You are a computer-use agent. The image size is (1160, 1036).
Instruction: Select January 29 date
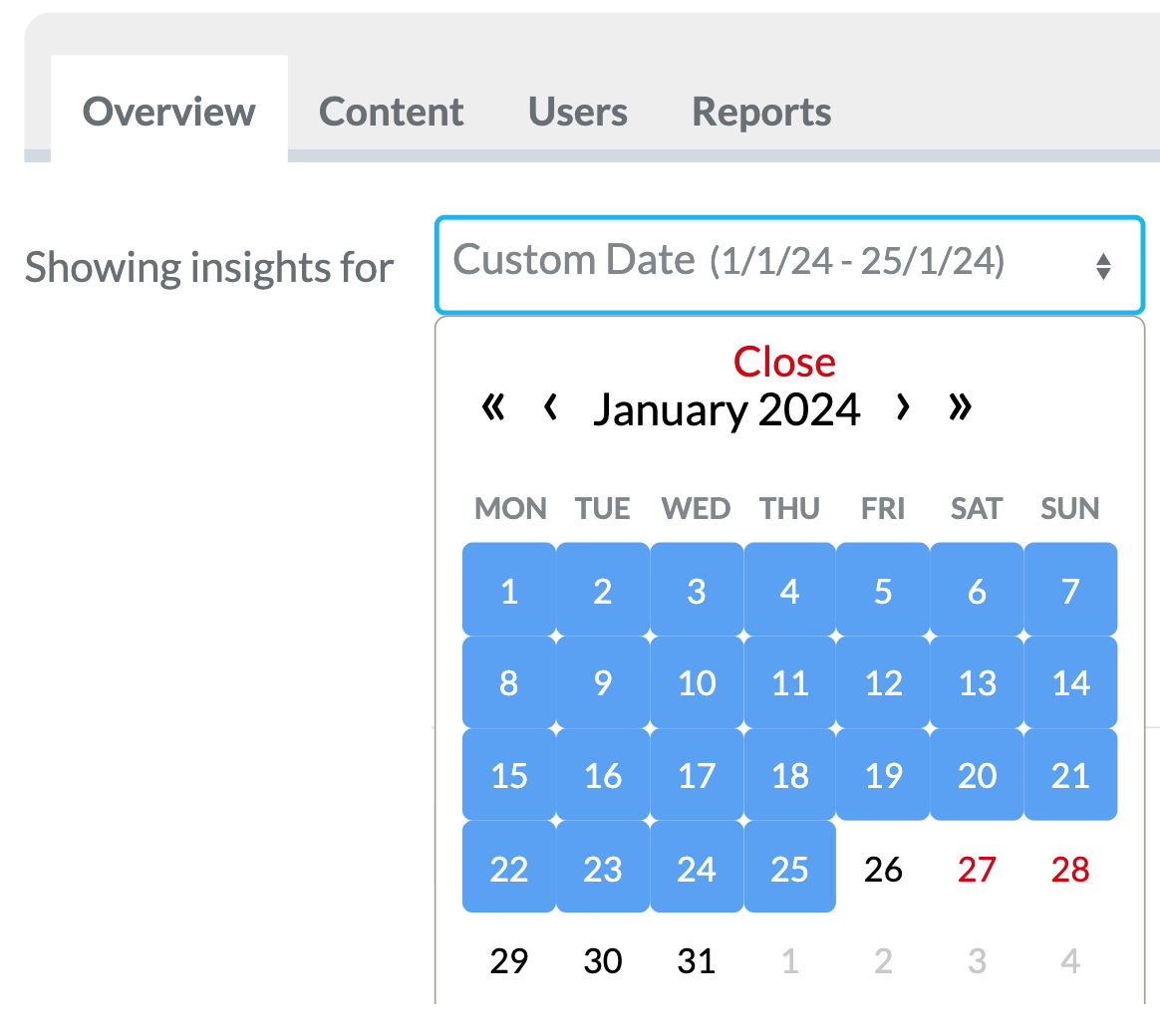[x=509, y=961]
